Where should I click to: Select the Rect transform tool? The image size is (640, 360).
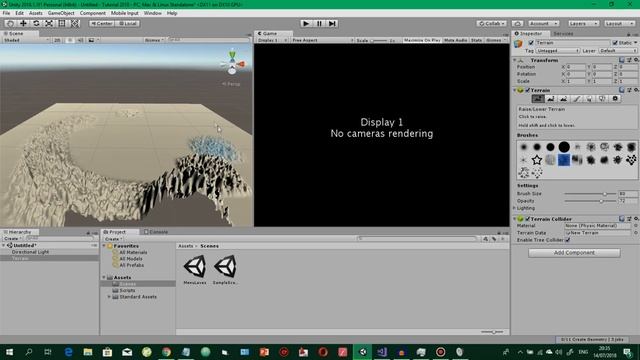pos(62,24)
